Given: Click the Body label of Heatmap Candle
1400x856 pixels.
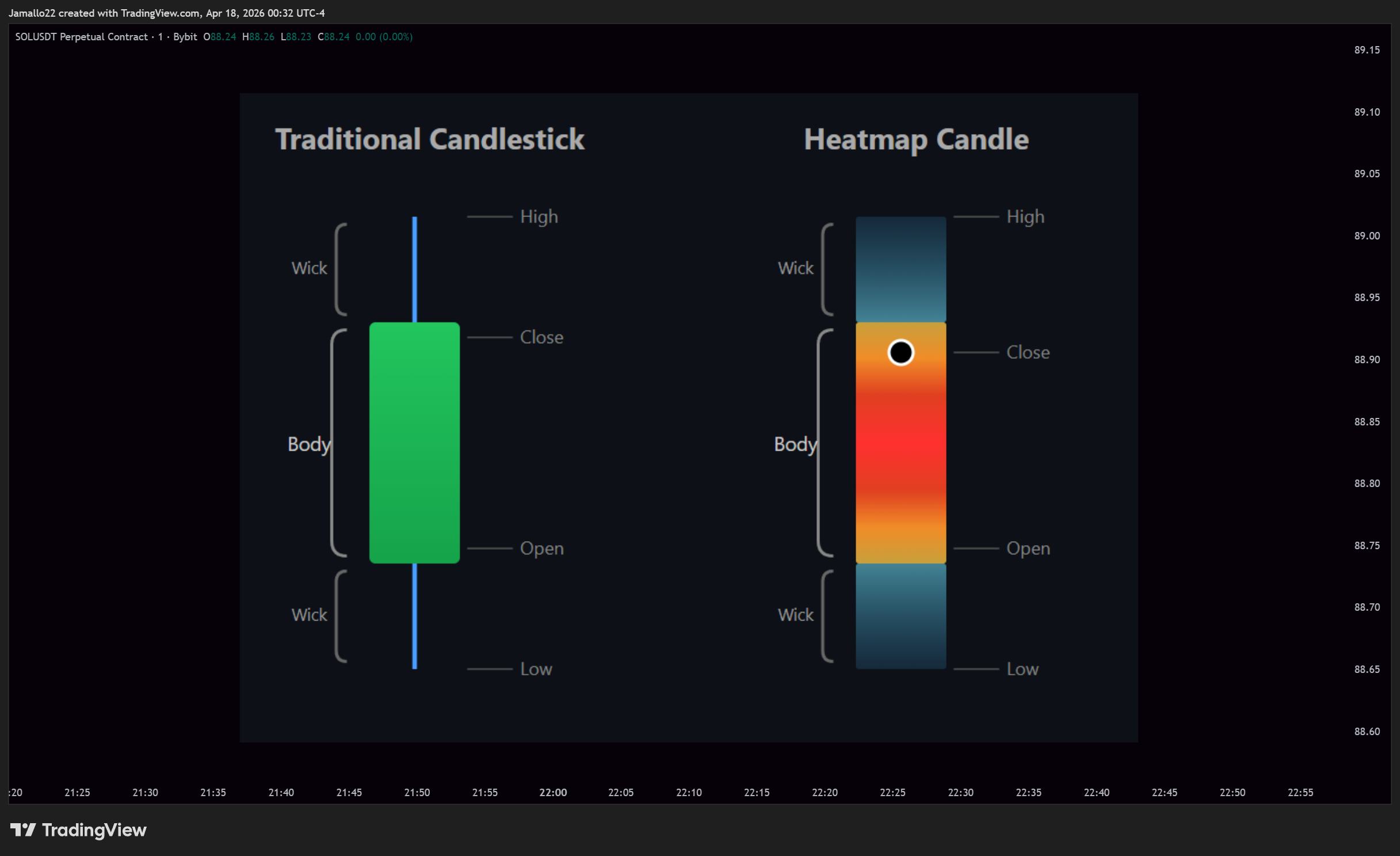Looking at the screenshot, I should pyautogui.click(x=795, y=444).
